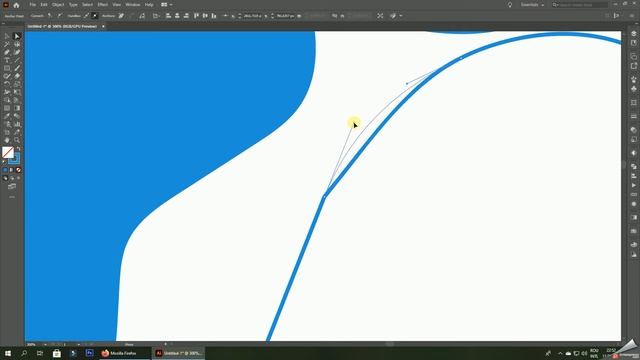
Task: Select the Rectangle tool
Action: [7, 68]
